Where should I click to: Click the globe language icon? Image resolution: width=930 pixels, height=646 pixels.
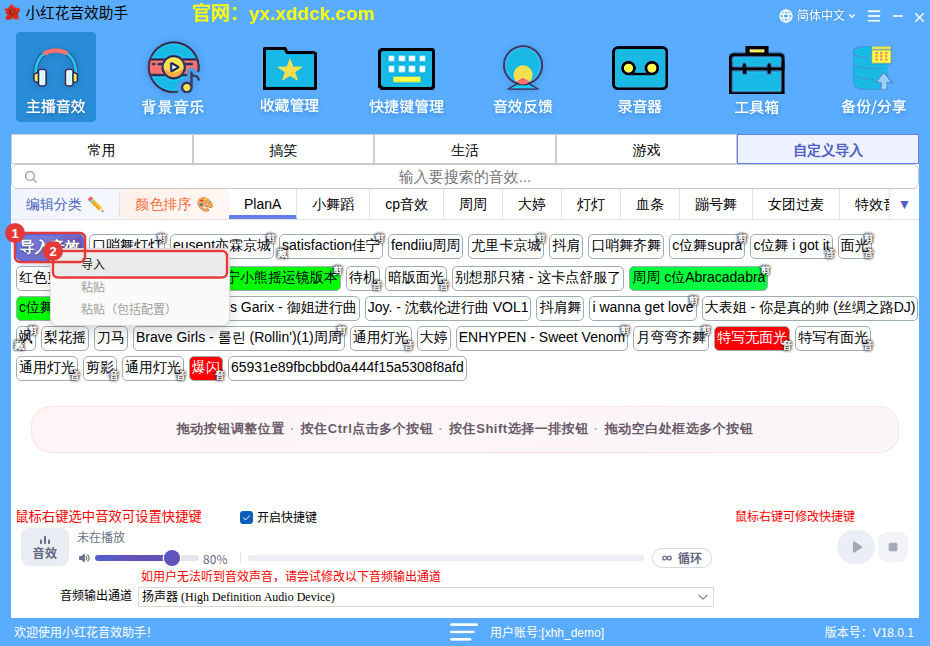pos(786,16)
